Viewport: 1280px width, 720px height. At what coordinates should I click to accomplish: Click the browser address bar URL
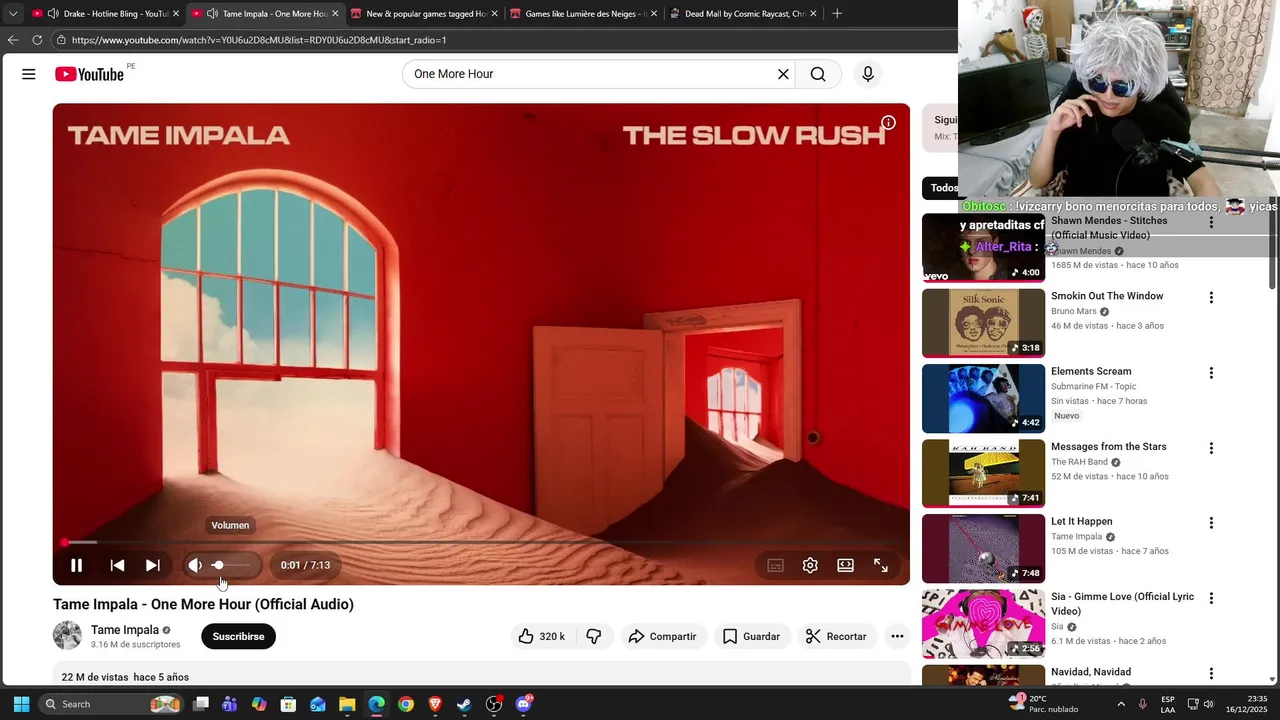tap(259, 40)
